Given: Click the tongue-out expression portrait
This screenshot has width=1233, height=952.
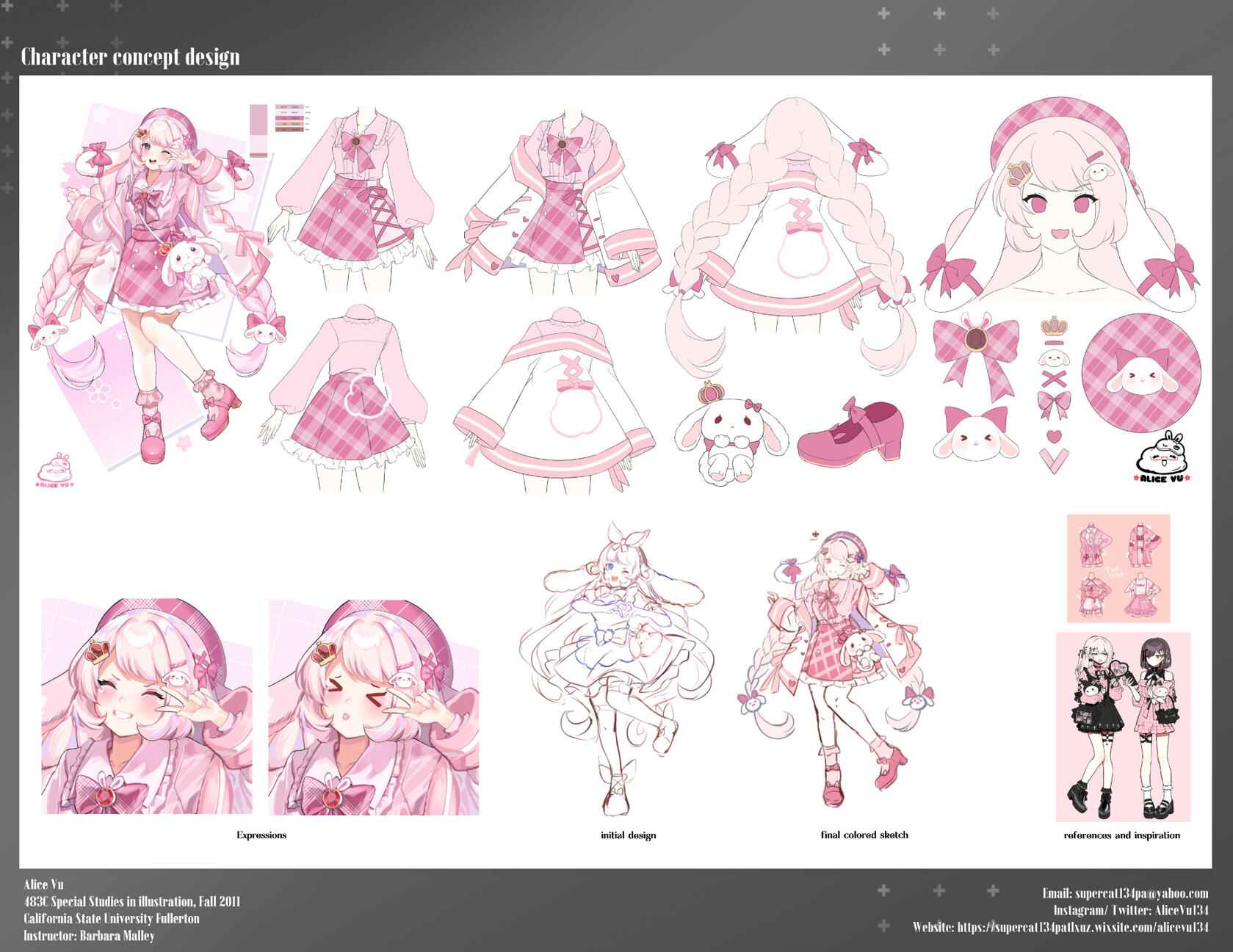Looking at the screenshot, I should (373, 707).
